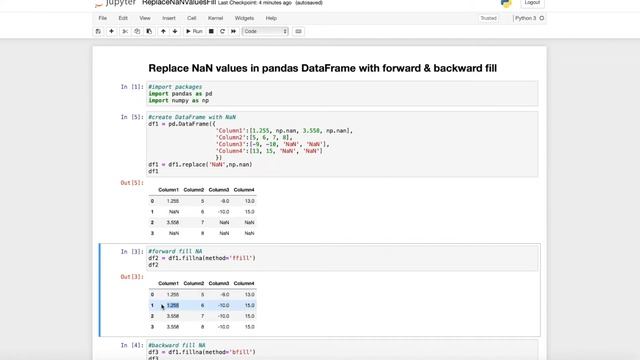
Task: Click the In [1] cell prompt
Action: point(132,87)
